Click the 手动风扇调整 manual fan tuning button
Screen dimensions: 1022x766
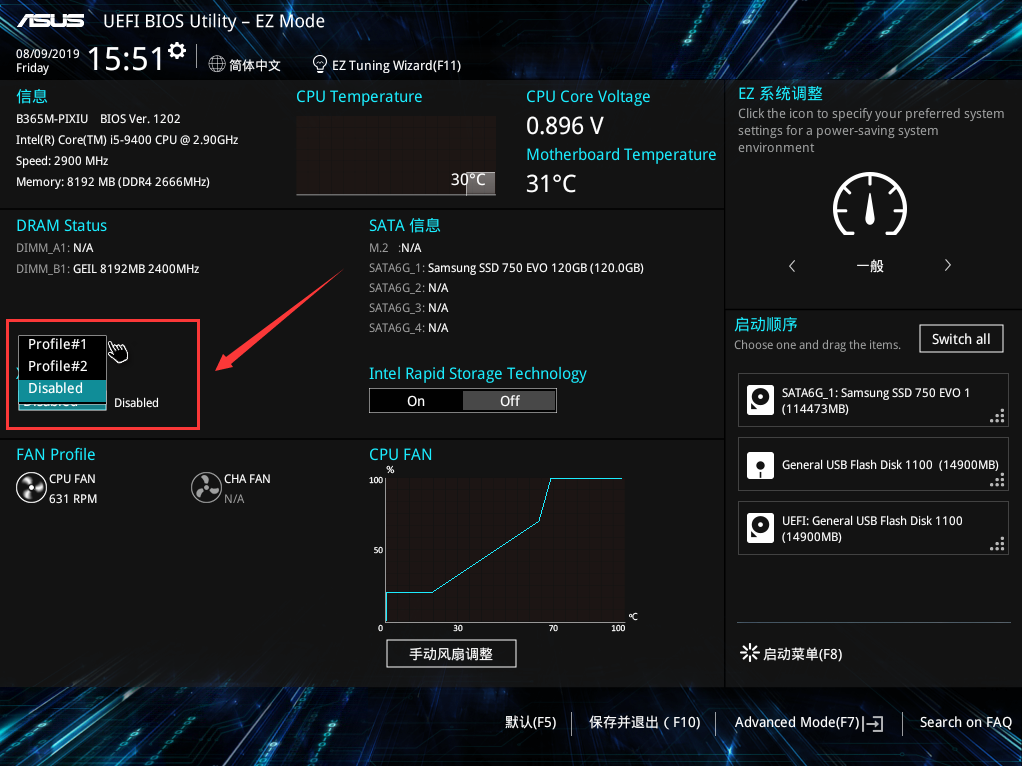[x=451, y=654]
